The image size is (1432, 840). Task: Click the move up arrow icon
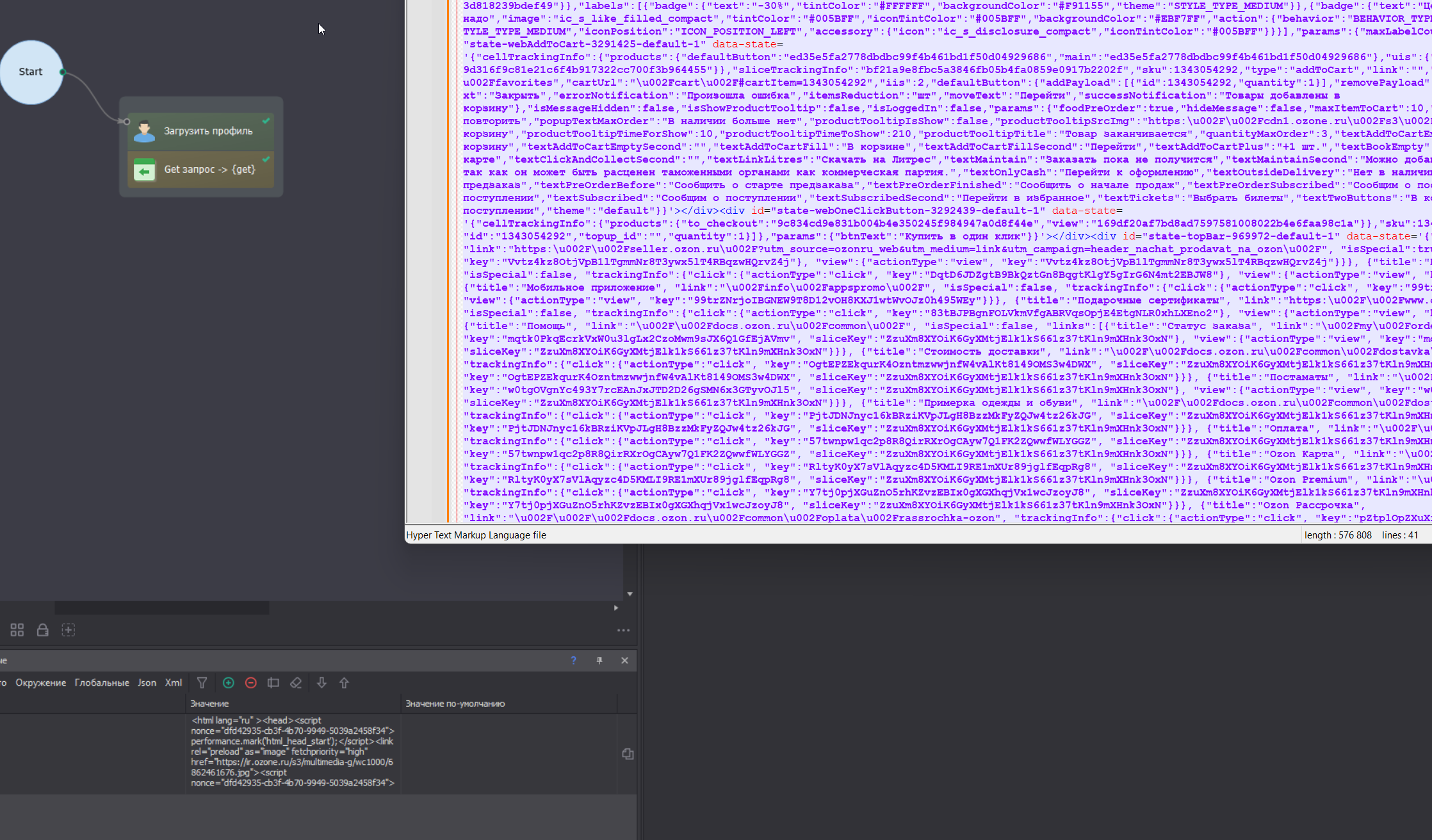(x=344, y=683)
